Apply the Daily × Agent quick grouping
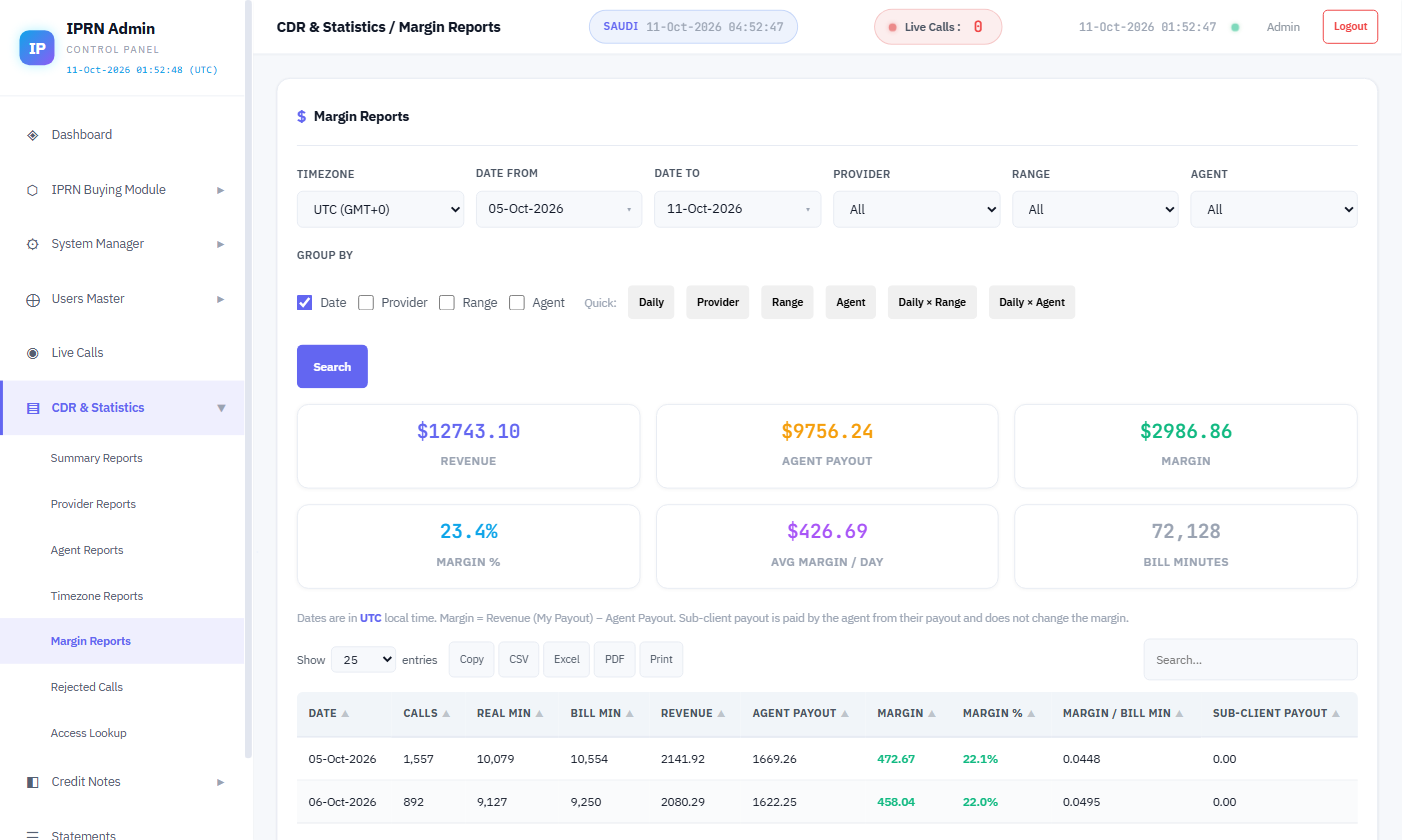The image size is (1402, 840). pos(1032,302)
